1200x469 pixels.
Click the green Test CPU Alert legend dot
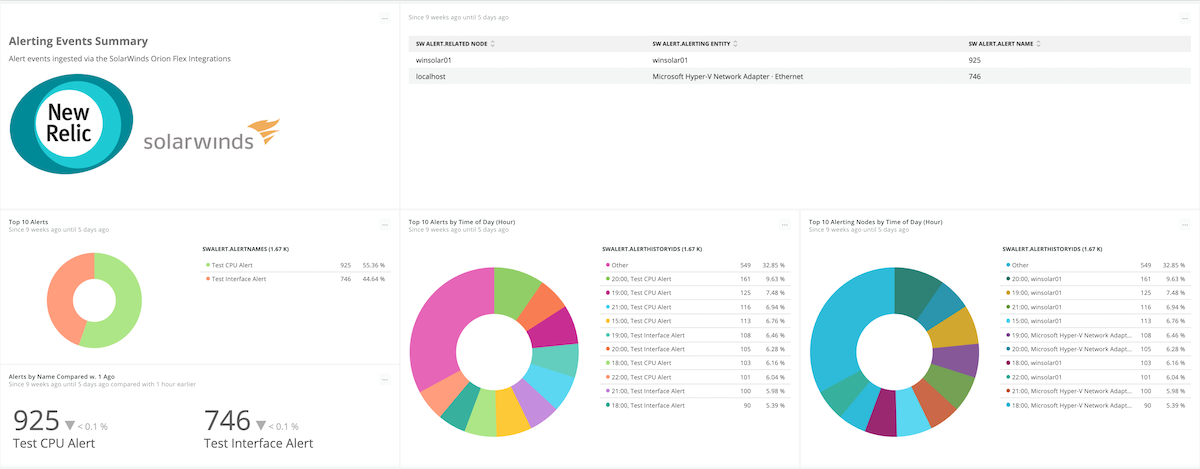(208, 266)
